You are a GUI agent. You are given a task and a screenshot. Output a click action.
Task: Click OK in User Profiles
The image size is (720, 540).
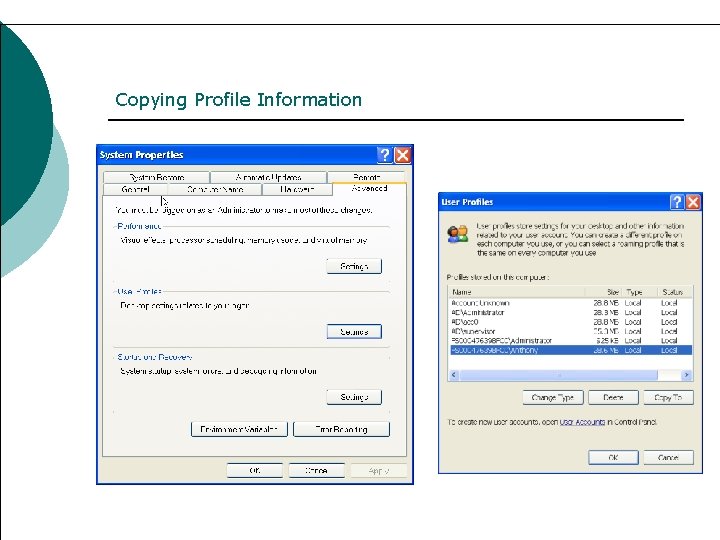point(613,457)
